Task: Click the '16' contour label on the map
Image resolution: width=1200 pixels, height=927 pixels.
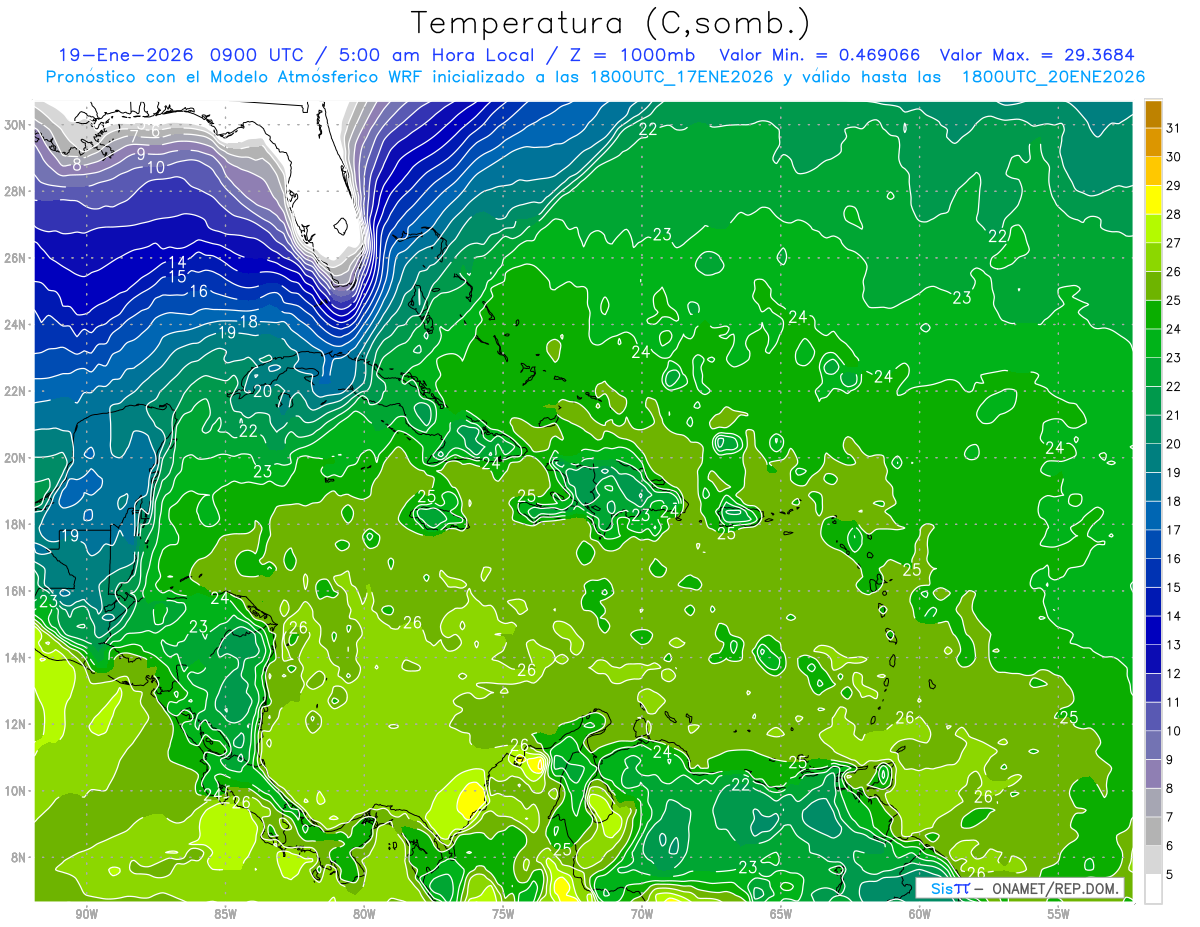Action: [198, 291]
